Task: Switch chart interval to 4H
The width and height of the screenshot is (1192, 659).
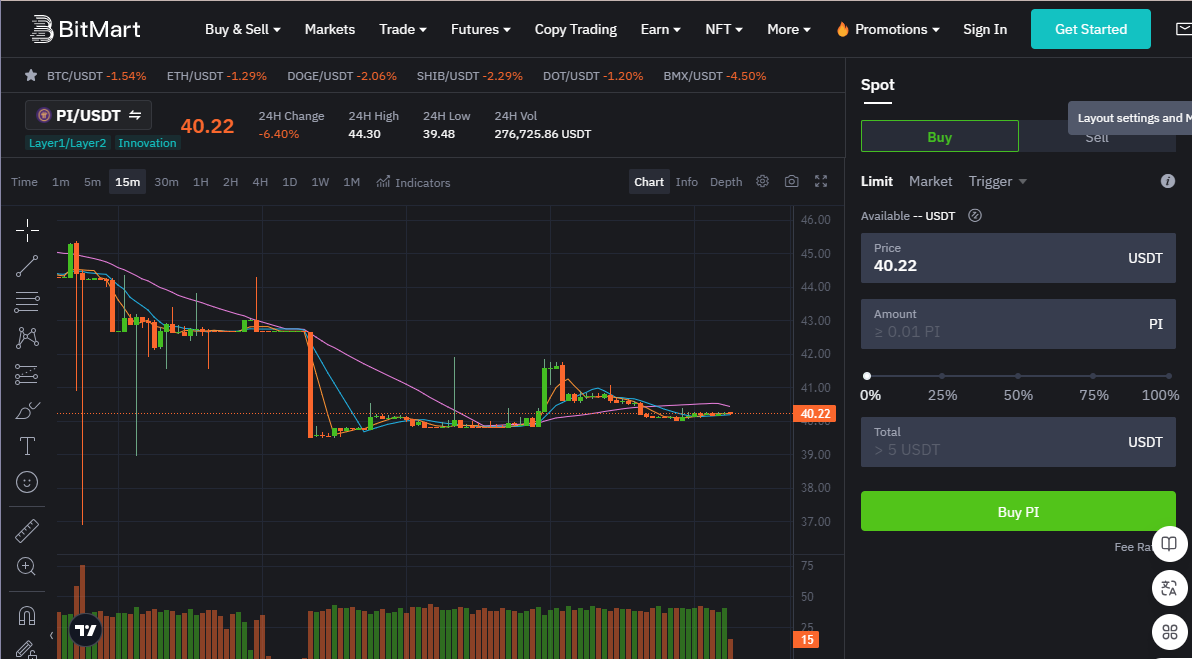Action: click(260, 182)
